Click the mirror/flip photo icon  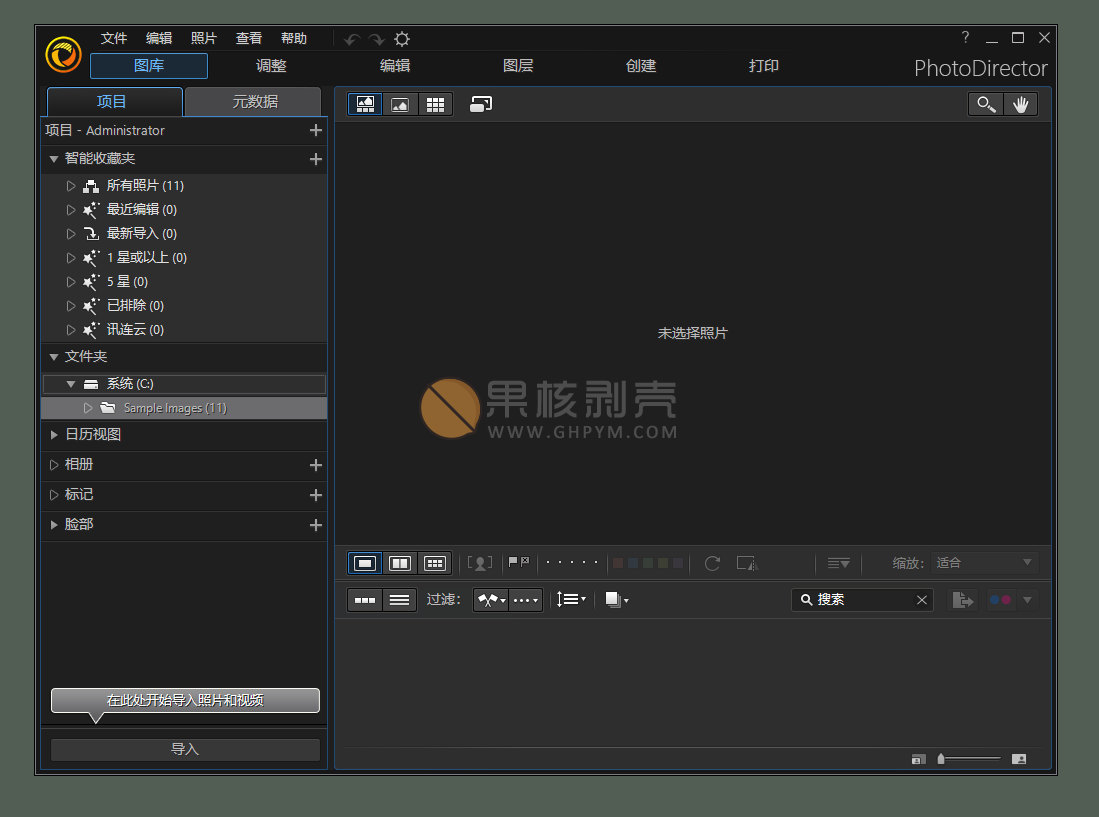pos(747,563)
